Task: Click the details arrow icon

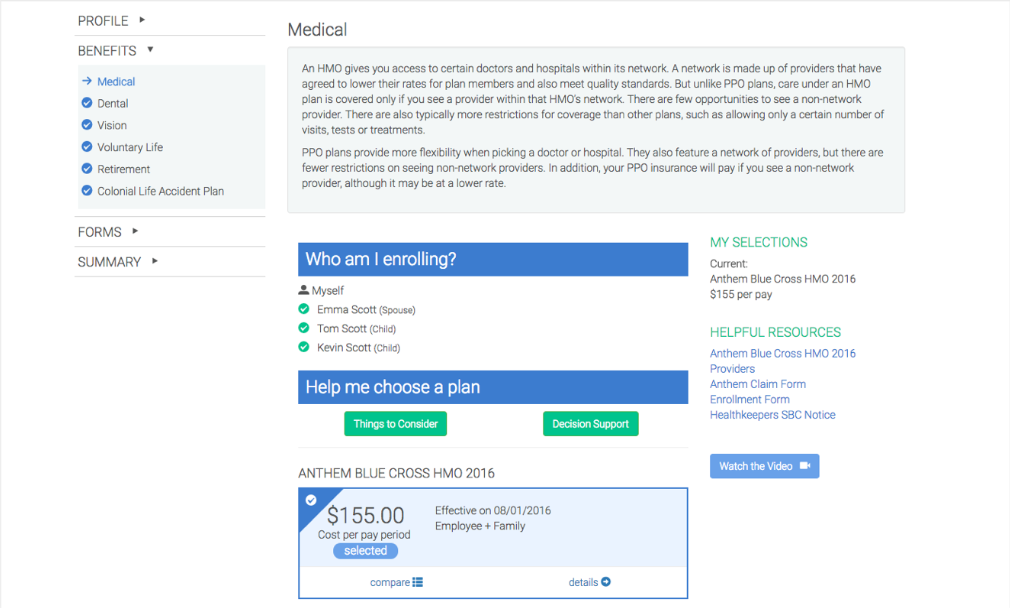Action: (606, 582)
